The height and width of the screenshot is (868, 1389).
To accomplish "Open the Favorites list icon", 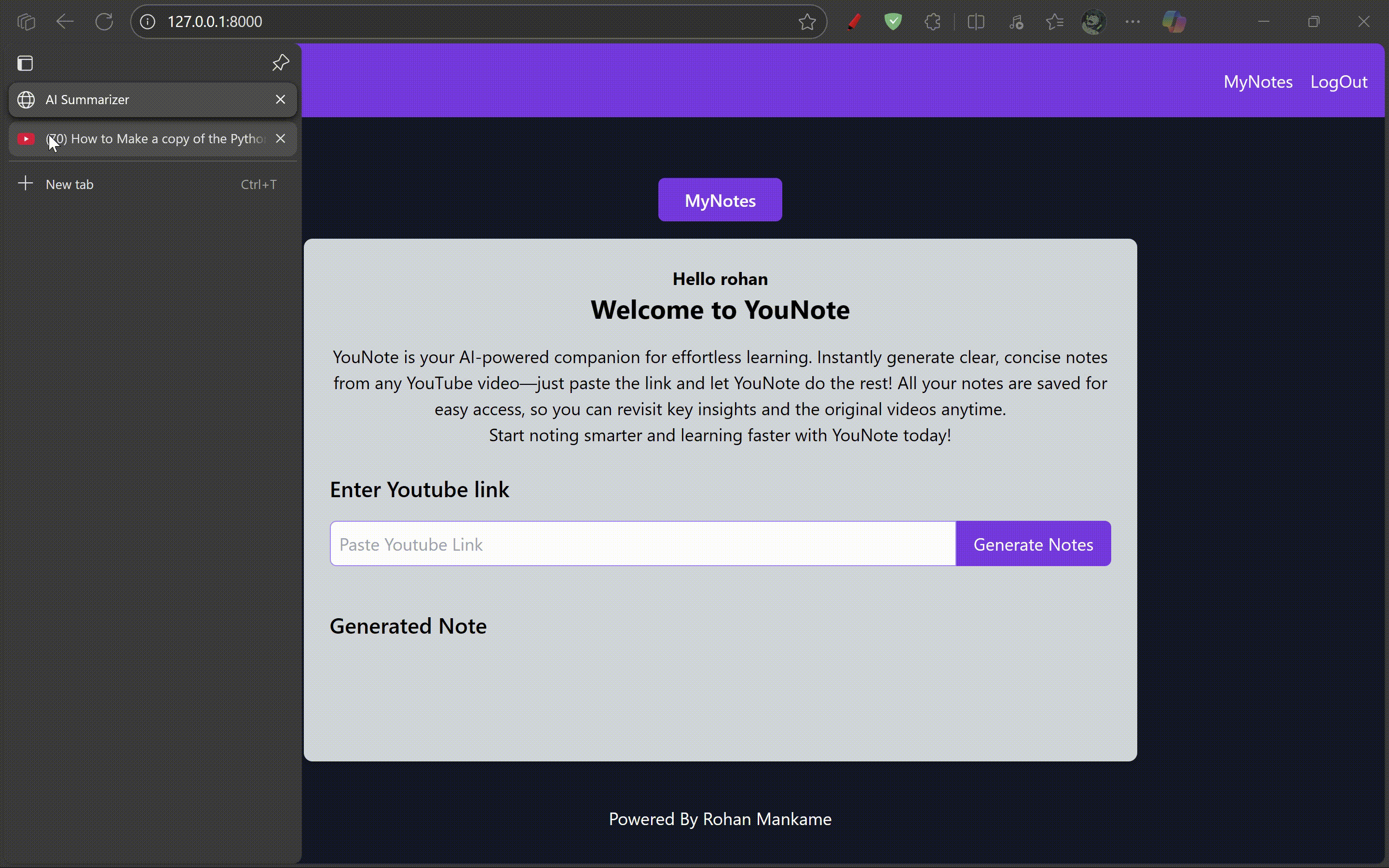I will [x=1054, y=22].
